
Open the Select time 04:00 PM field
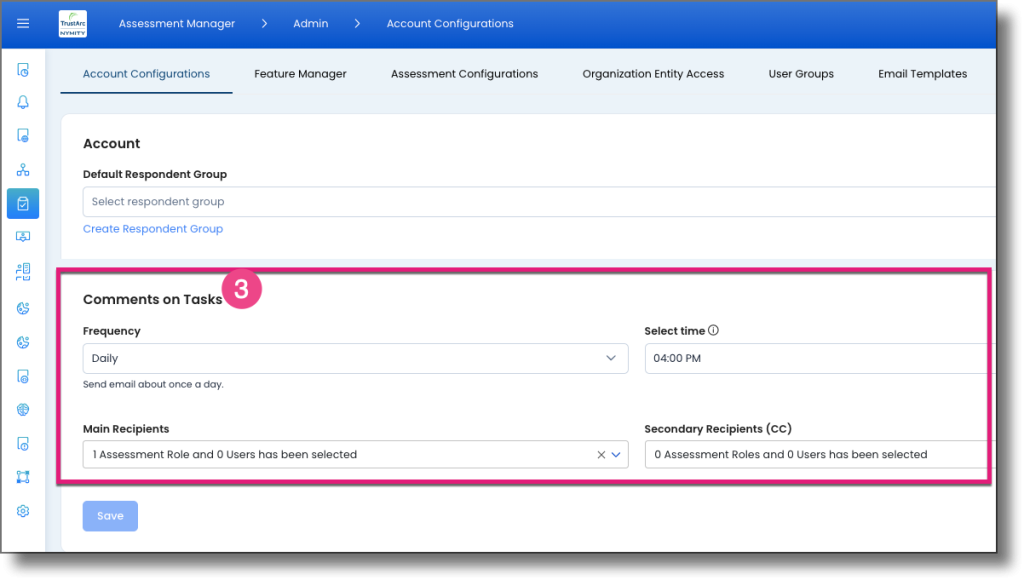820,359
